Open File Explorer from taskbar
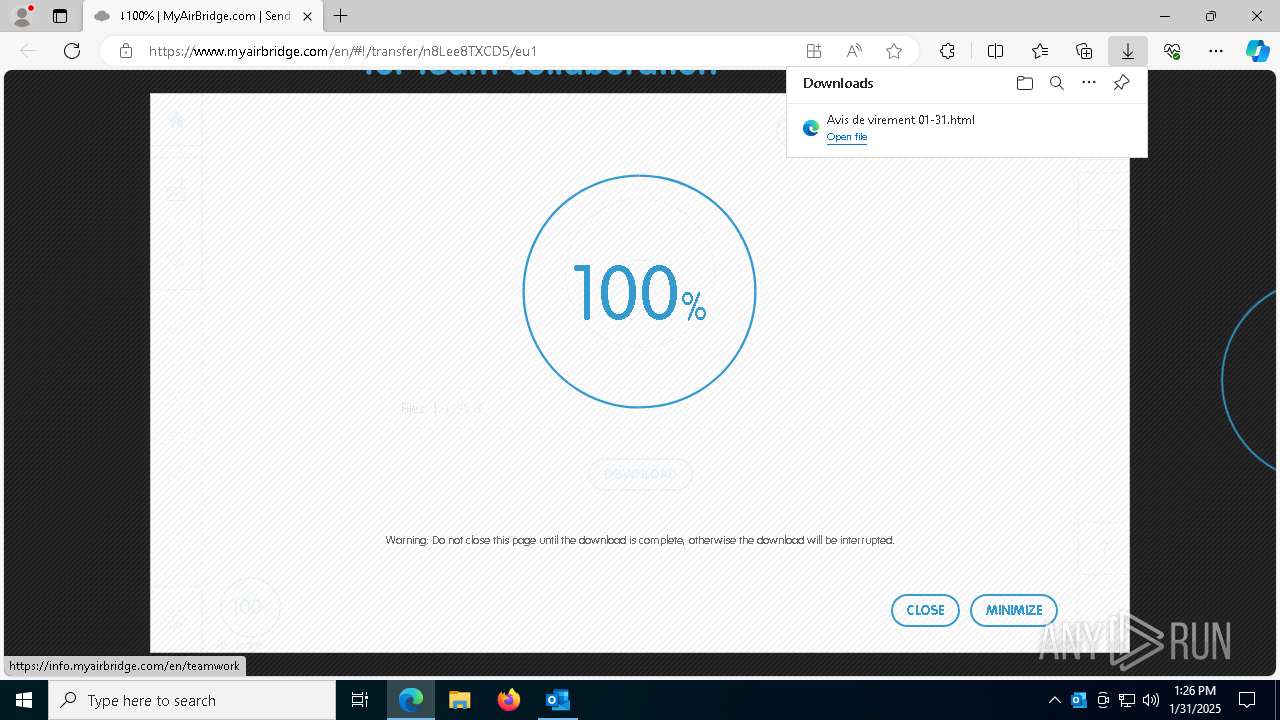1280x720 pixels. click(460, 700)
